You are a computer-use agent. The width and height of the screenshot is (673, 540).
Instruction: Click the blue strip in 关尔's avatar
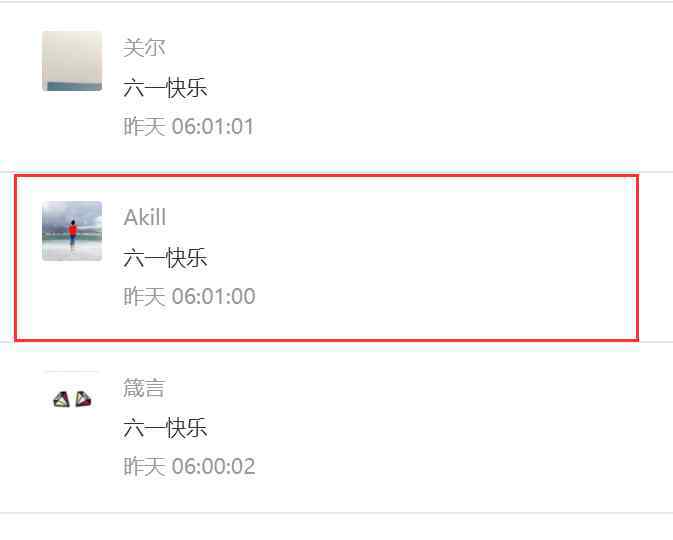[72, 86]
